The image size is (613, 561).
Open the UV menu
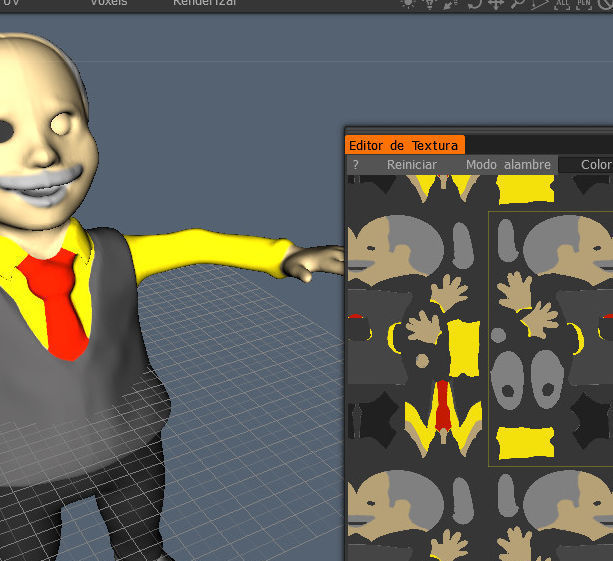point(10,2)
